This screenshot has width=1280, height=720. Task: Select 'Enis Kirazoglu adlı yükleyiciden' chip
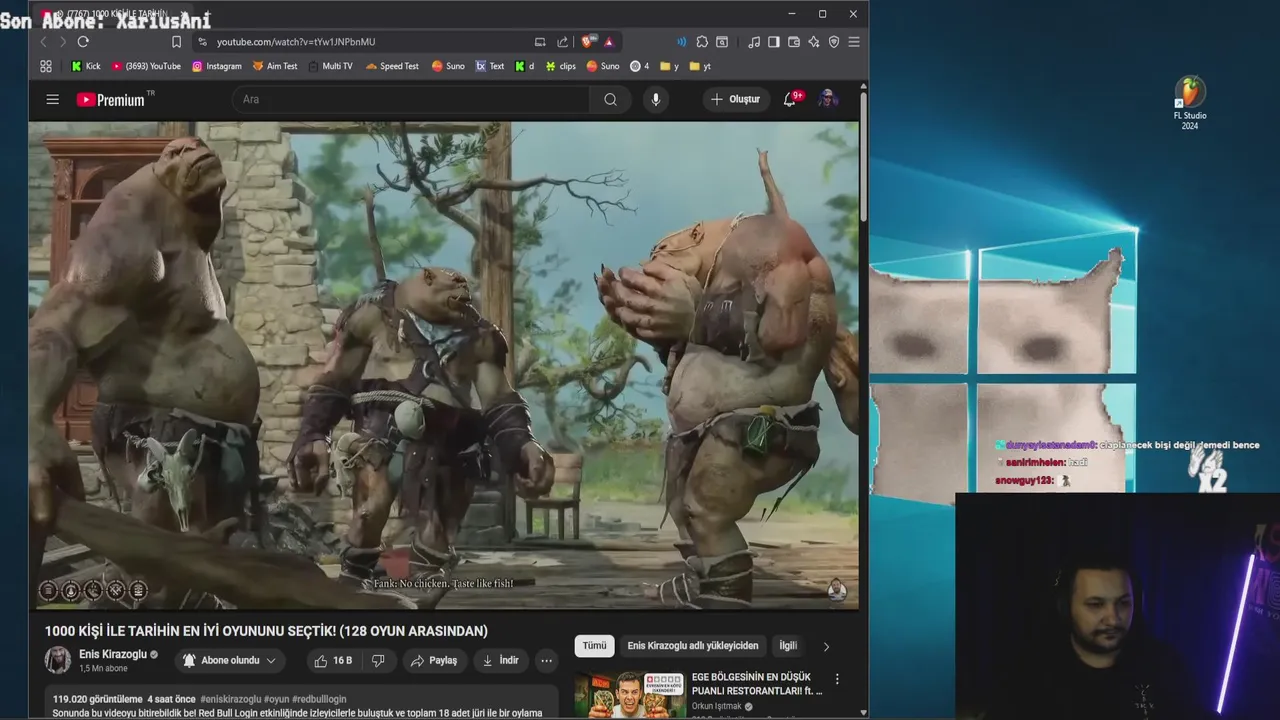693,646
